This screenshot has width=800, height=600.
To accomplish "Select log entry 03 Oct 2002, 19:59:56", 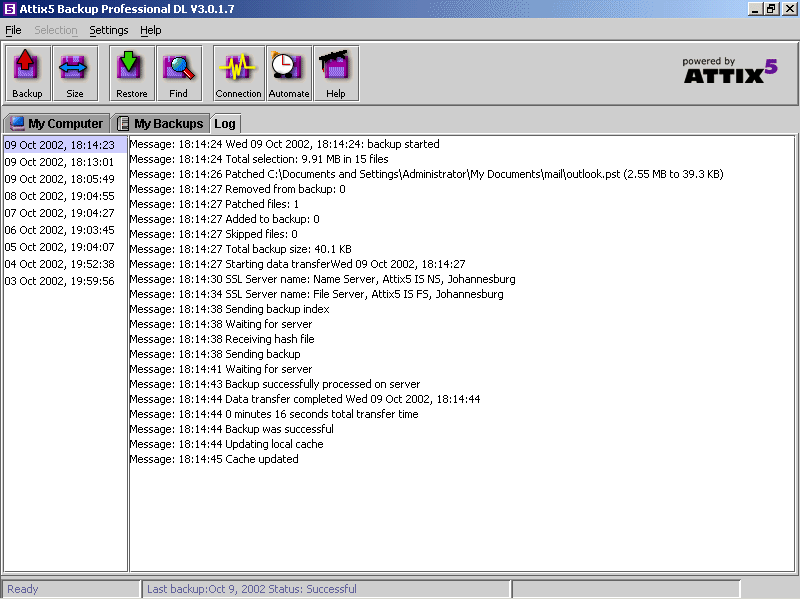I will coord(59,281).
